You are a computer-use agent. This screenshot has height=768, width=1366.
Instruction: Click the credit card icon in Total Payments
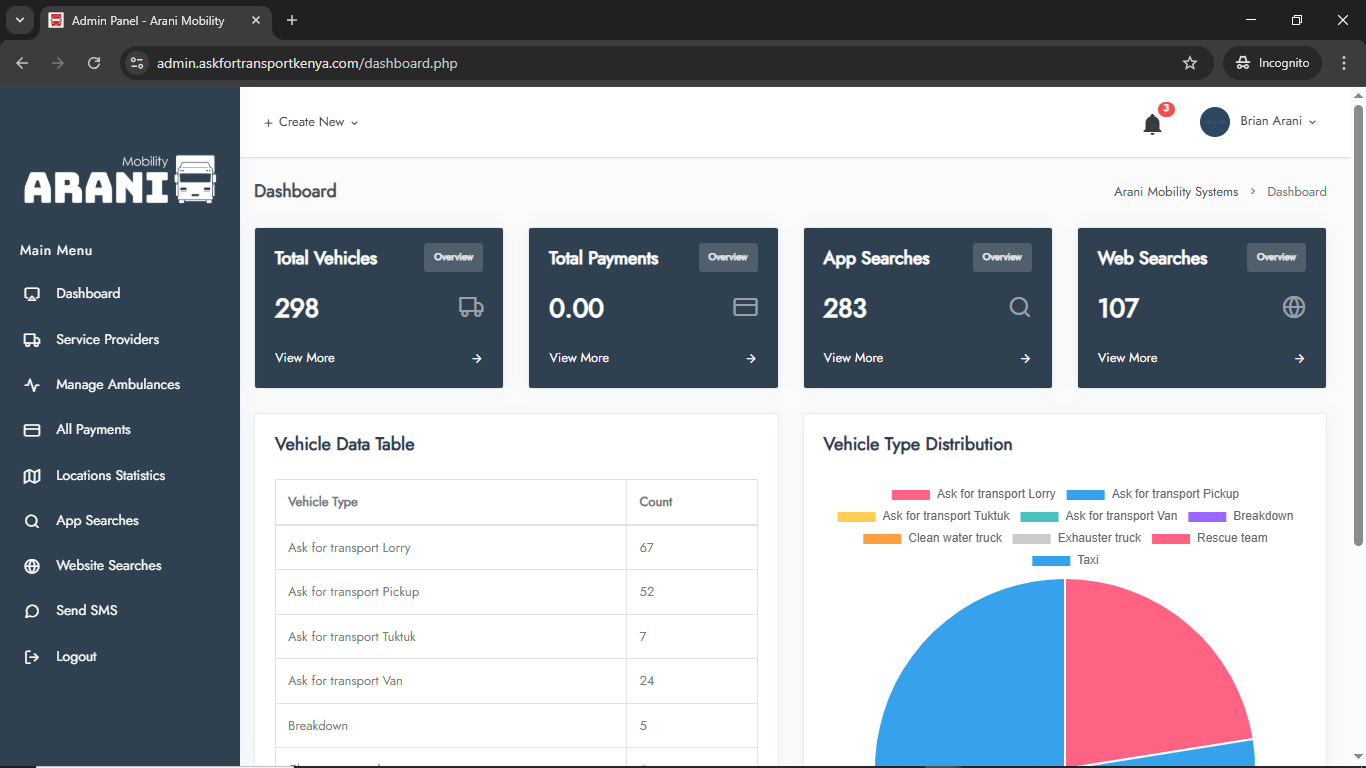point(745,307)
